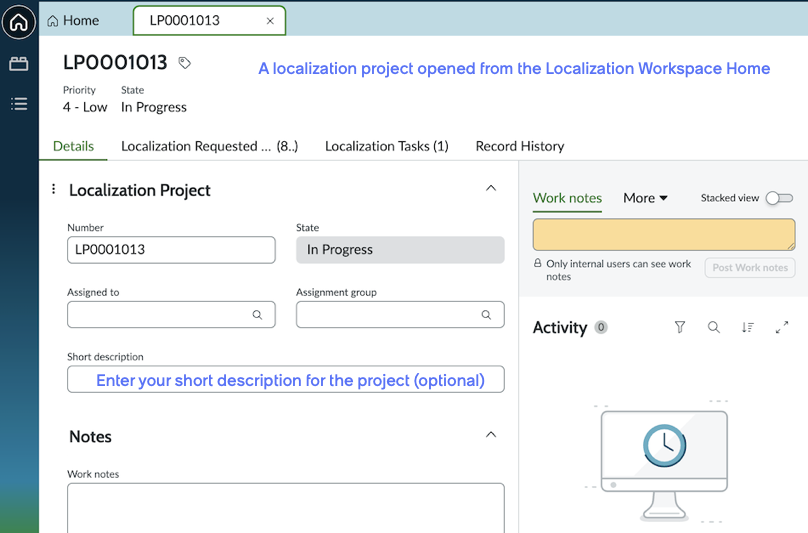Open lookup search for Assignment group
Image resolution: width=808 pixels, height=533 pixels.
tap(486, 314)
